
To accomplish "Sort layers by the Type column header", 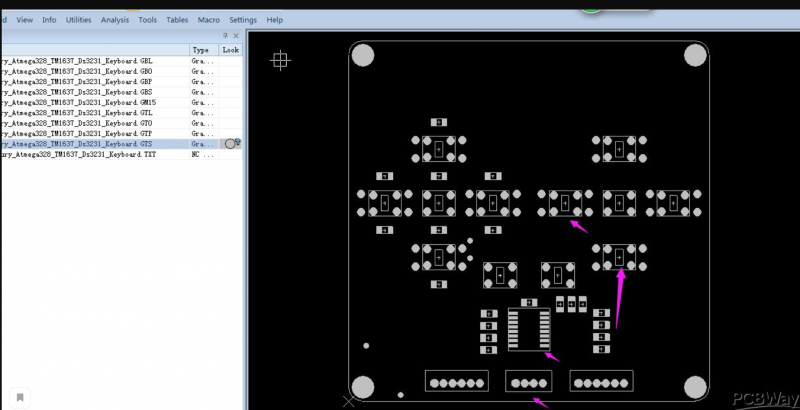I will pos(204,50).
